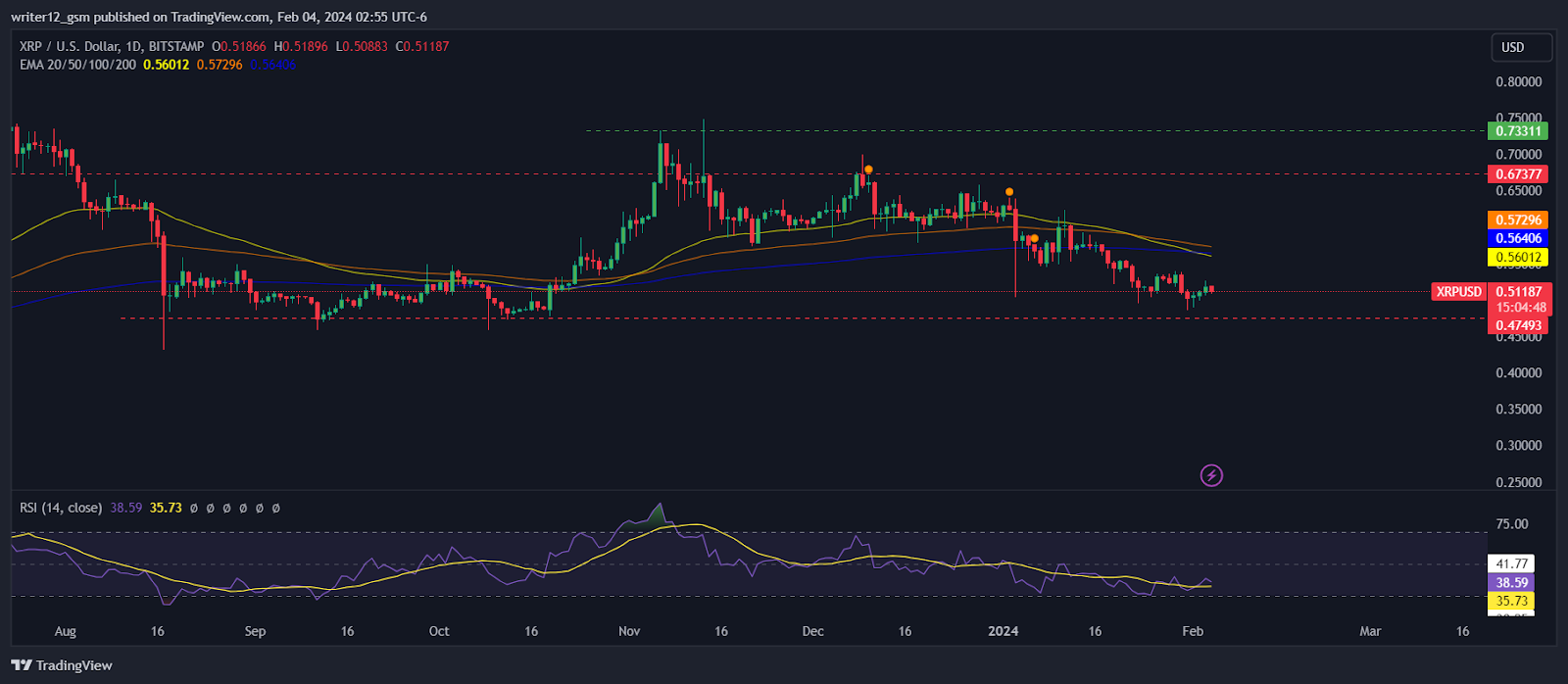Click the 2024 label on the time axis
Image resolution: width=1568 pixels, height=684 pixels.
(1004, 631)
